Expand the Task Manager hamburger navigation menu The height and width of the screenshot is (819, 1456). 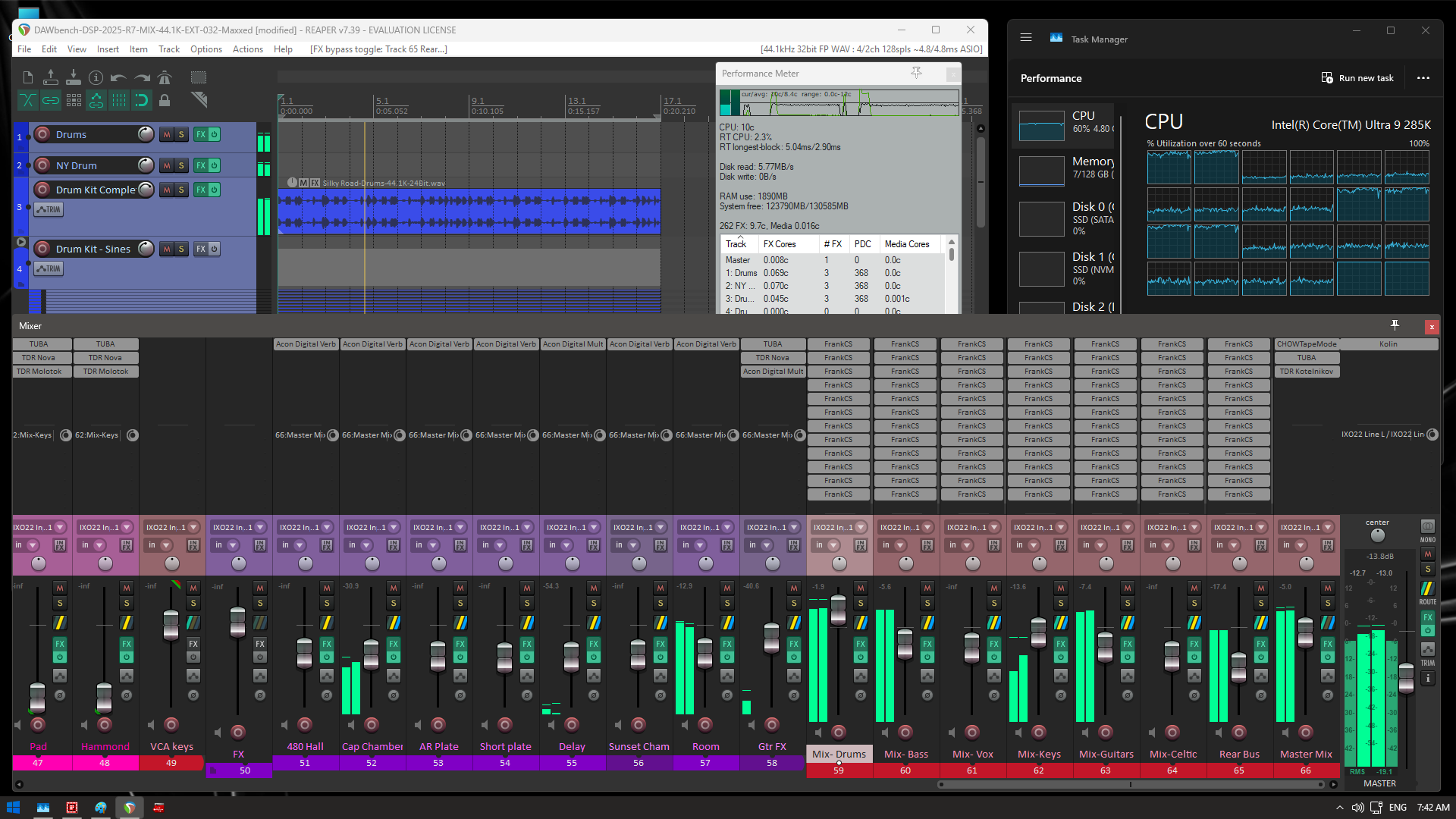[x=1026, y=38]
